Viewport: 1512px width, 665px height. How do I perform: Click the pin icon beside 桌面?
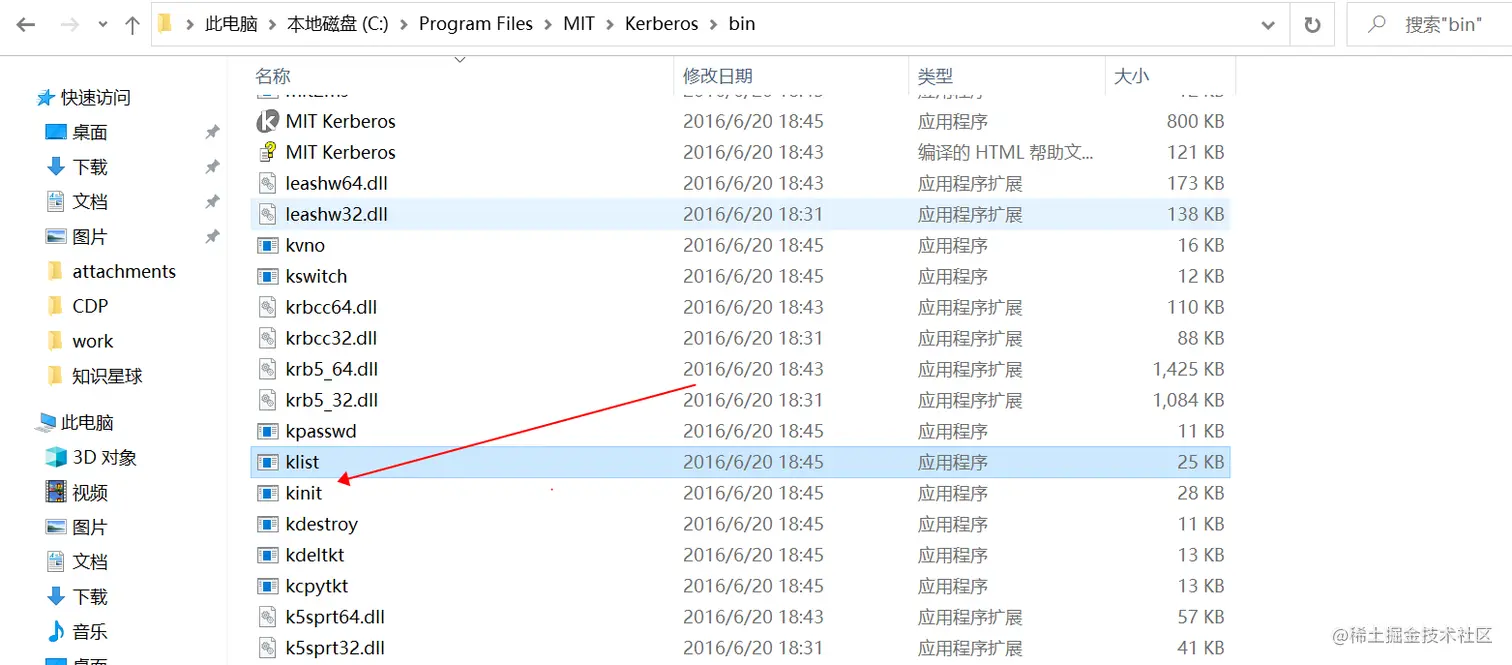212,132
